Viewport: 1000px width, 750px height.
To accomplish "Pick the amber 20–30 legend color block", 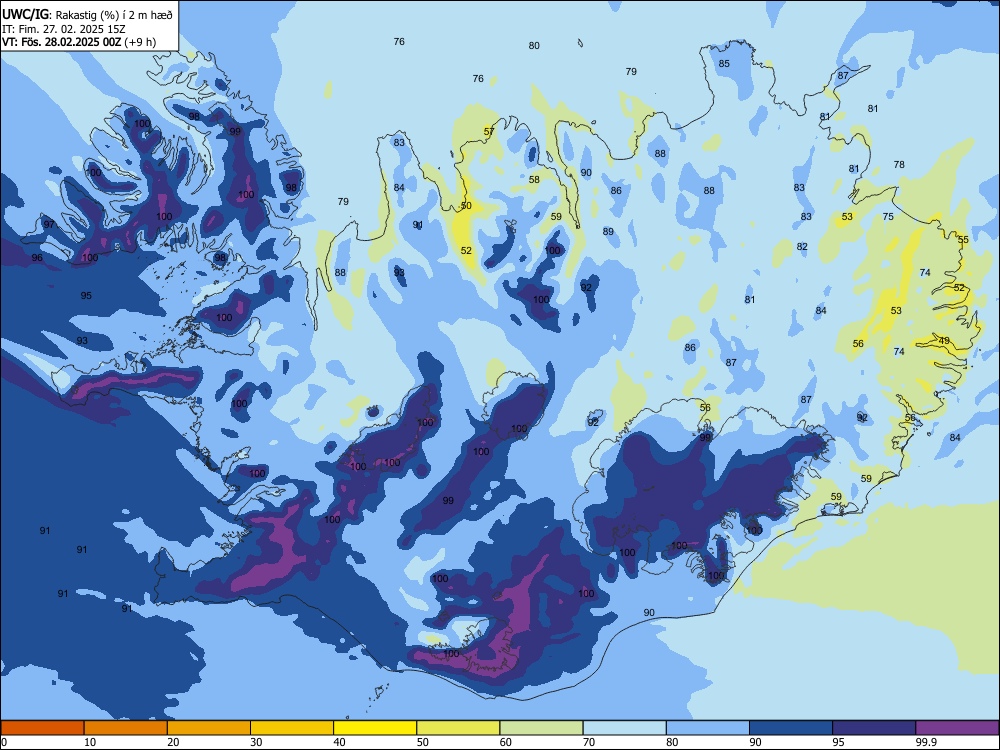I will [x=209, y=728].
